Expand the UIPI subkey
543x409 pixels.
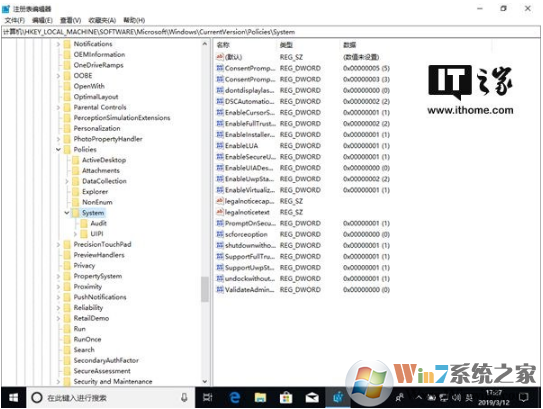click(75, 234)
